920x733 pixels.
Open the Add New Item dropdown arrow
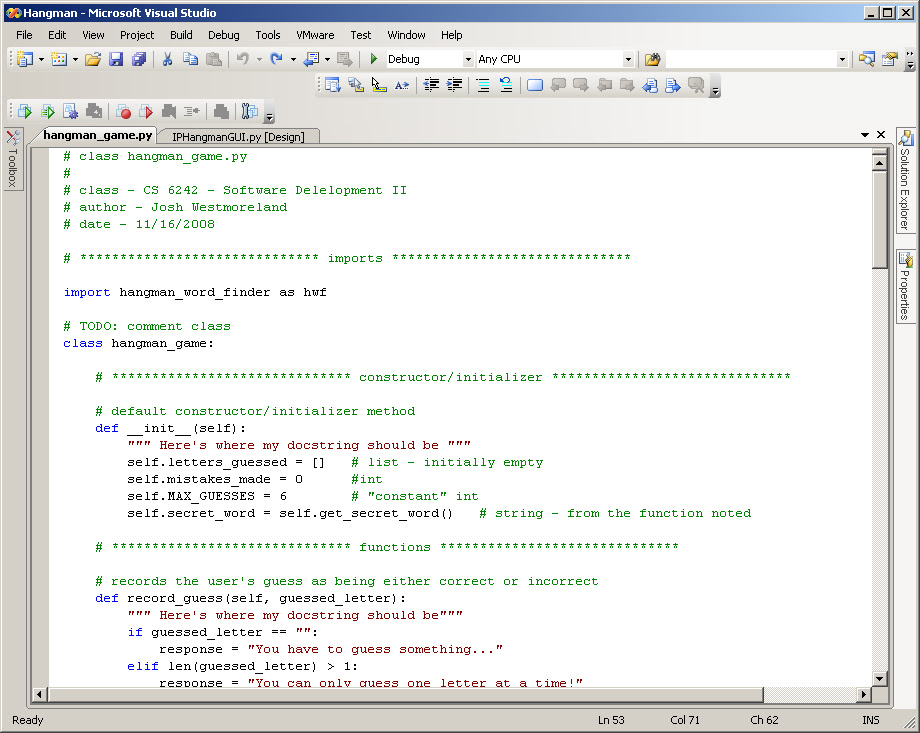pyautogui.click(x=75, y=59)
